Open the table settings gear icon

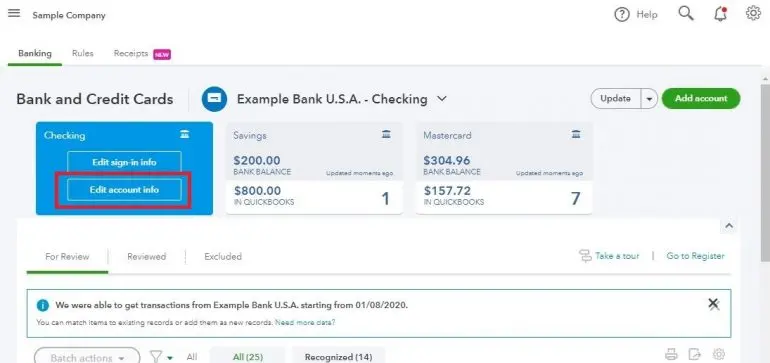point(719,354)
